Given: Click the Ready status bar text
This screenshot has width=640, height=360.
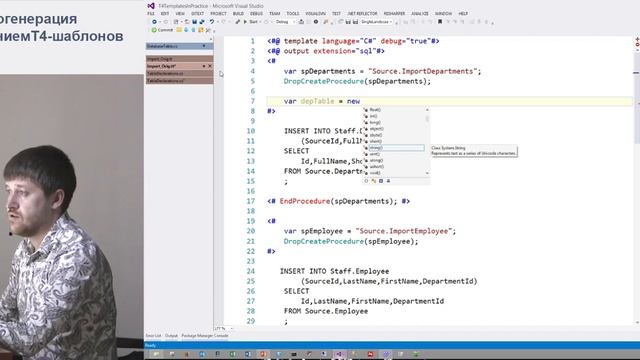Looking at the screenshot, I should [x=150, y=345].
